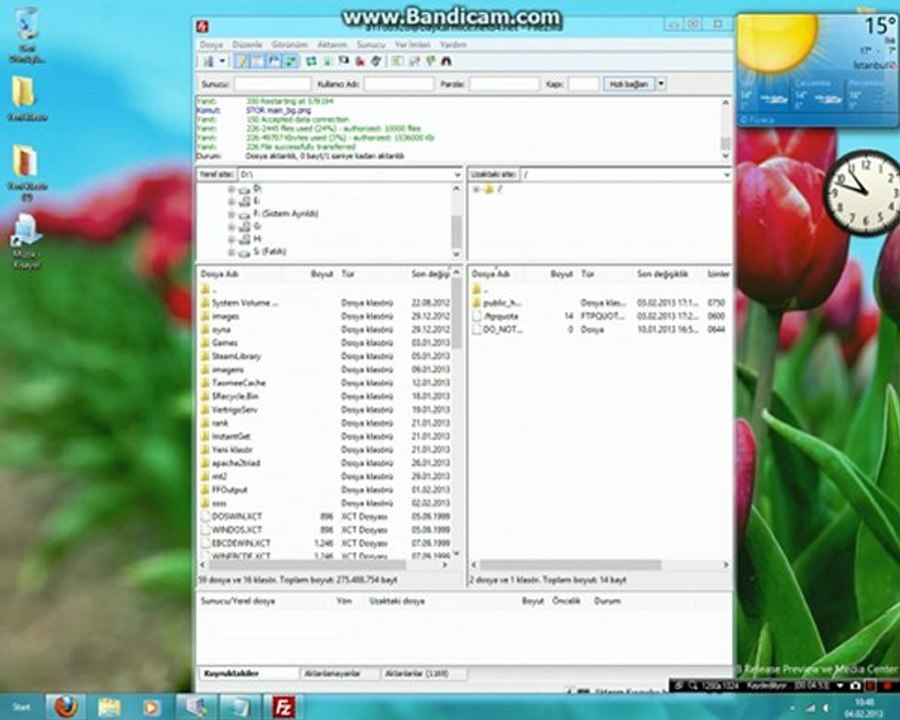The height and width of the screenshot is (720, 900).
Task: Select the Games folder in local list
Action: [x=224, y=343]
